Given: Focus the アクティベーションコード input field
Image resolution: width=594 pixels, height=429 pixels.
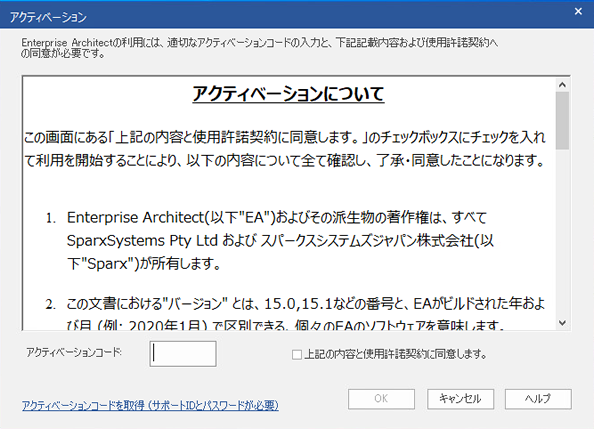Looking at the screenshot, I should [183, 354].
